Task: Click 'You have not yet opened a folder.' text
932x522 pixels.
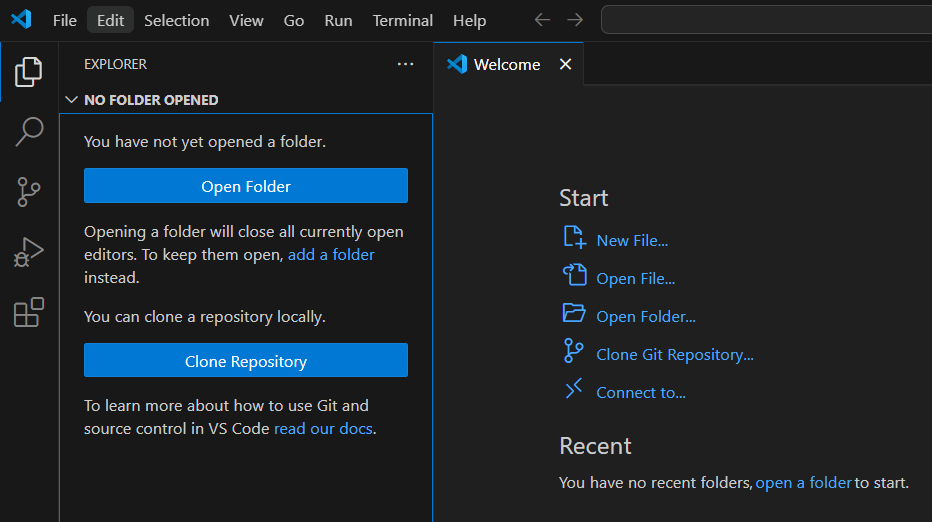Action: (204, 141)
